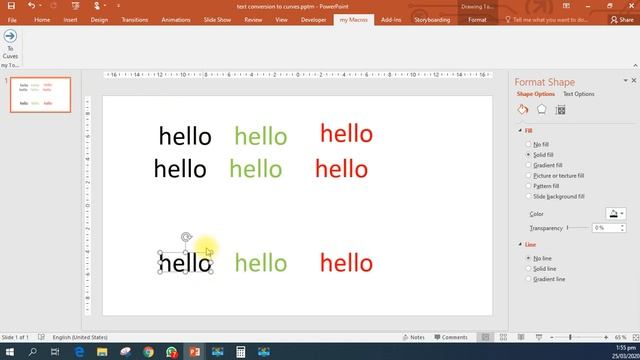
Task: Switch to Text Options in Format Shape
Action: tap(578, 94)
